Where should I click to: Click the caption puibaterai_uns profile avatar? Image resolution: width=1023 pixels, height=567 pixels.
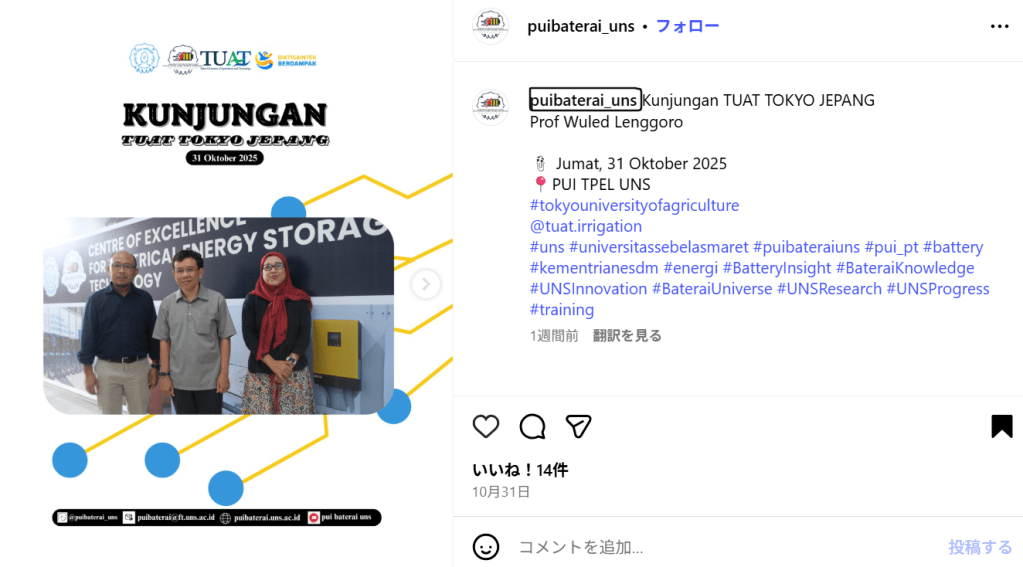[x=491, y=107]
